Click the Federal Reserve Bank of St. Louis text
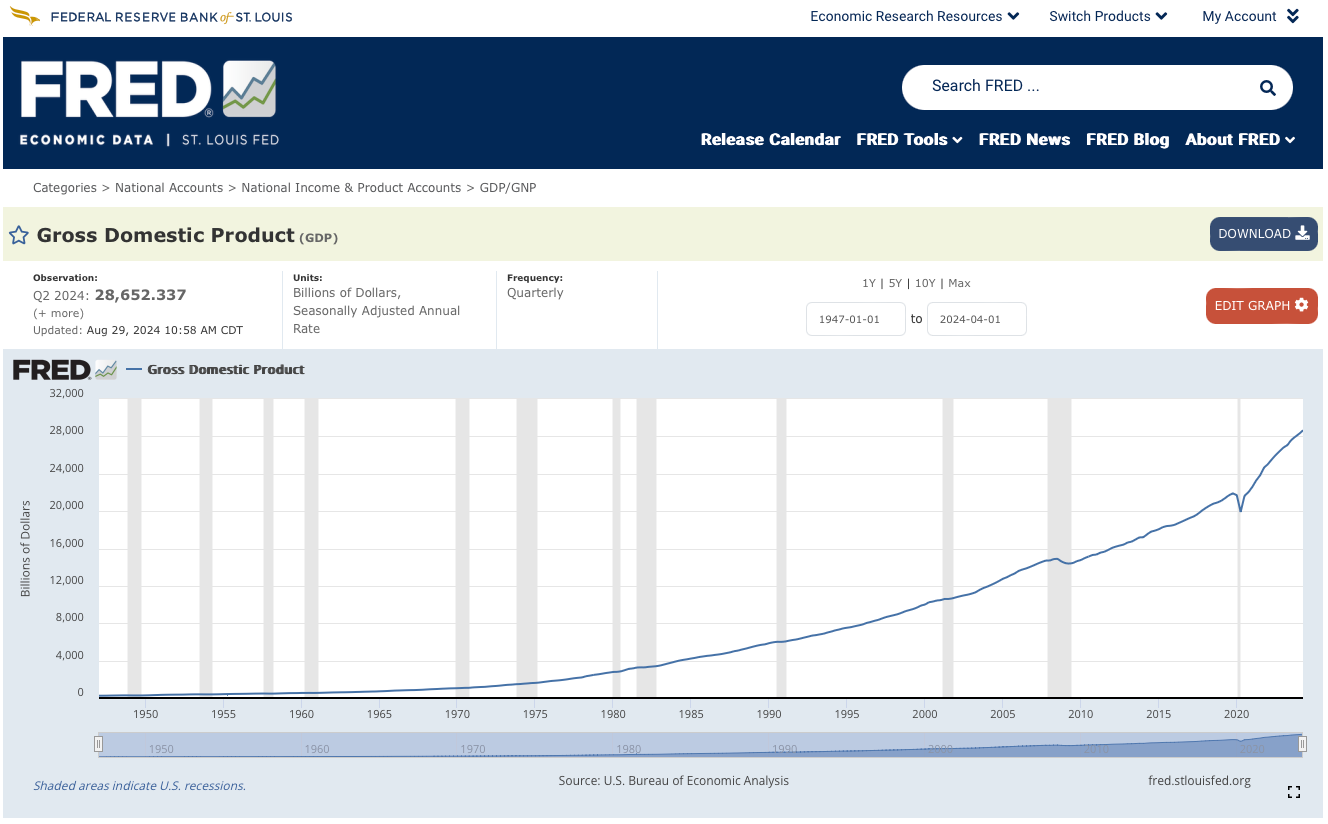The image size is (1328, 824). tap(171, 17)
